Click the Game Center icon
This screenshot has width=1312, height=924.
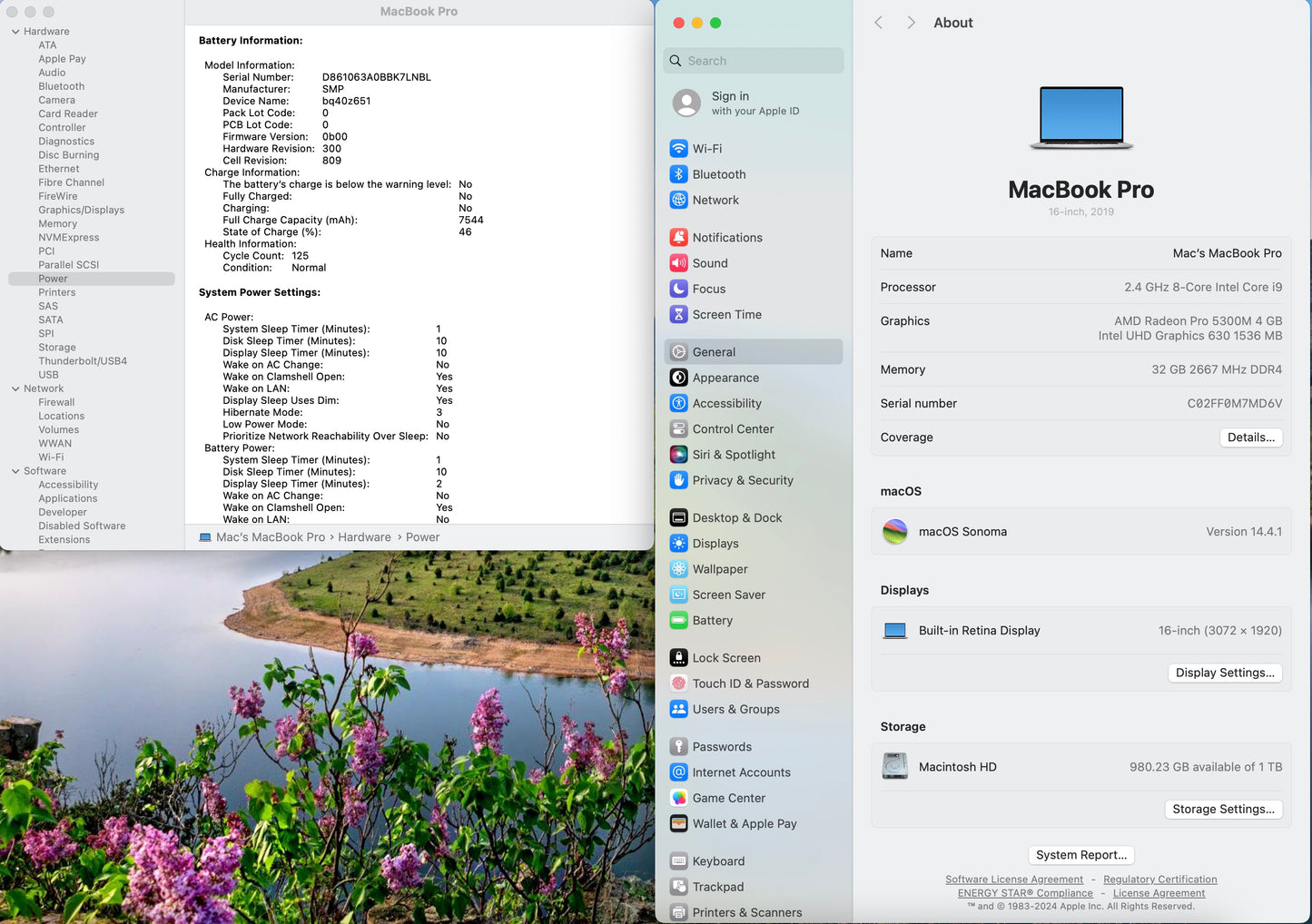pos(678,798)
